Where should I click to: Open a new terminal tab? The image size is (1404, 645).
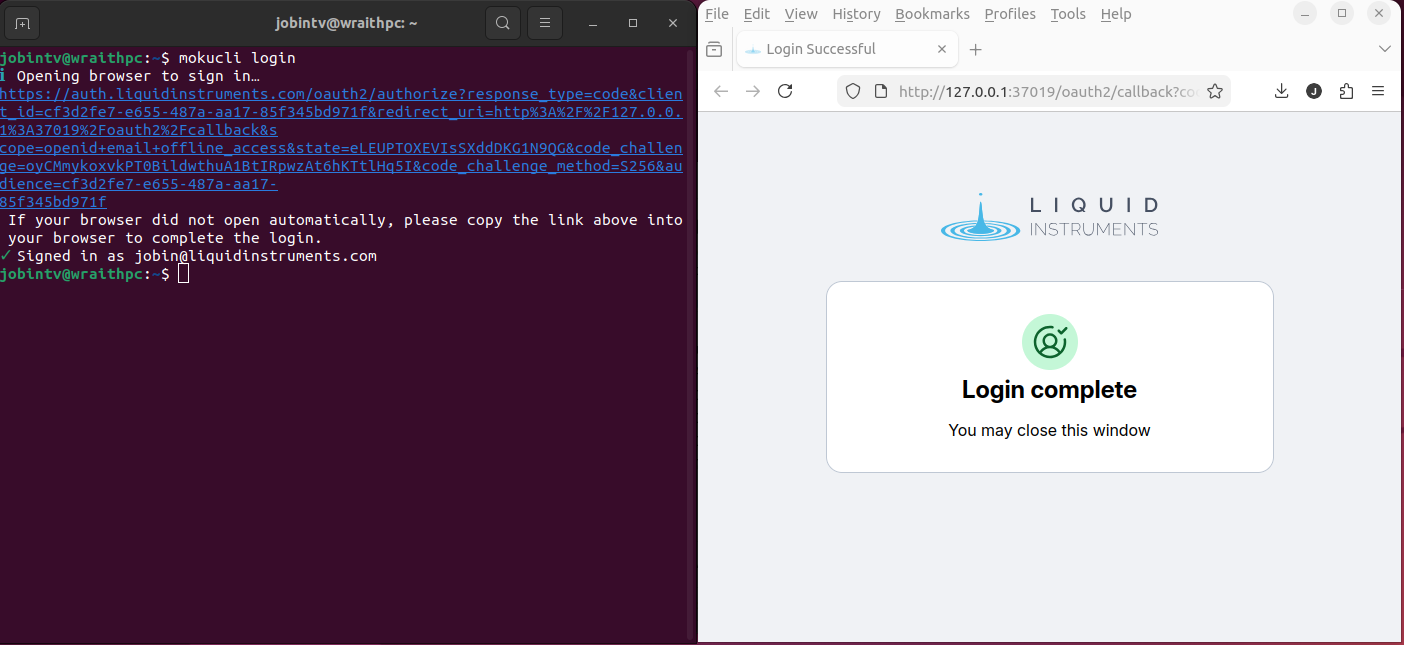[x=21, y=22]
